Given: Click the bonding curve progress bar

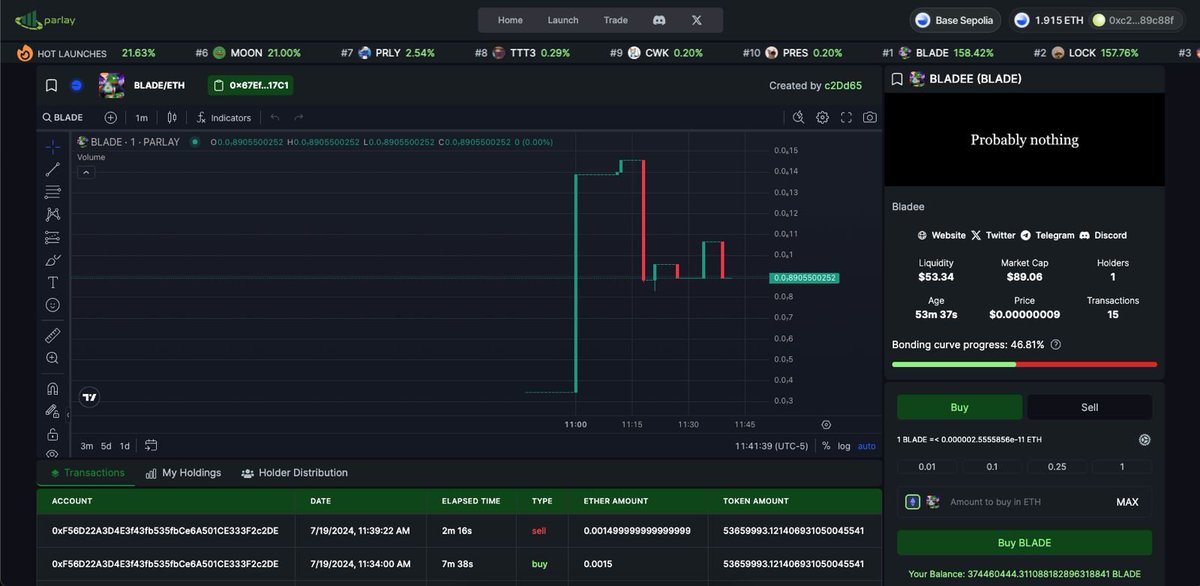Looking at the screenshot, I should click(x=1024, y=364).
